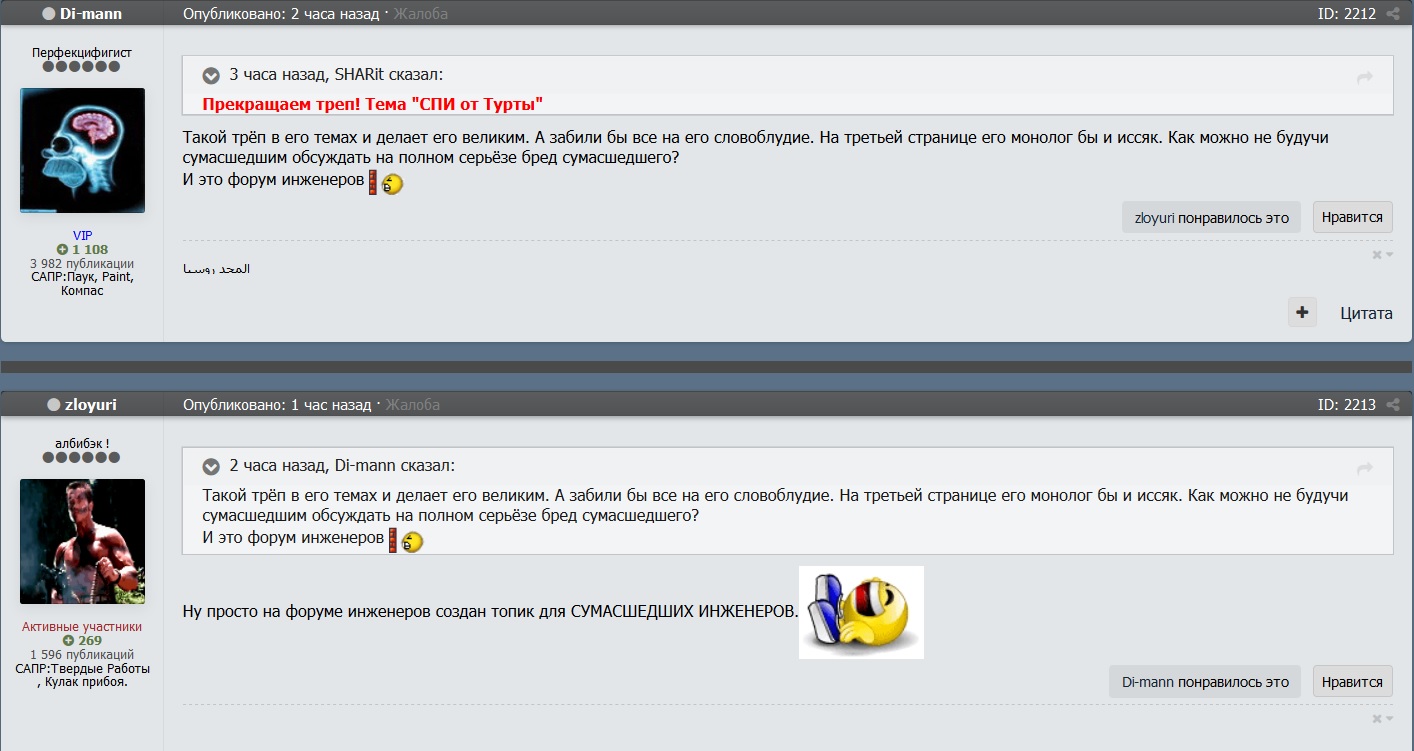Click 'Di-mann понравилось это' button
The width and height of the screenshot is (1414, 751).
[1205, 682]
